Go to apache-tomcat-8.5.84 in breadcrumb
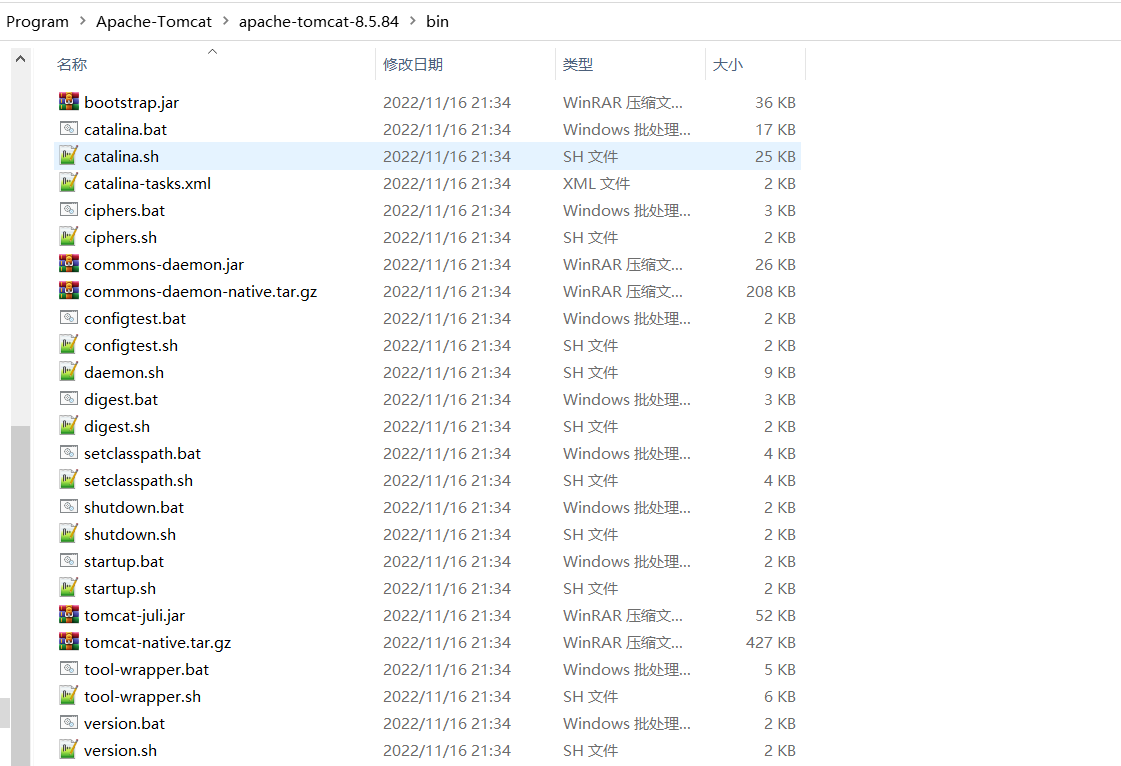 pos(319,21)
